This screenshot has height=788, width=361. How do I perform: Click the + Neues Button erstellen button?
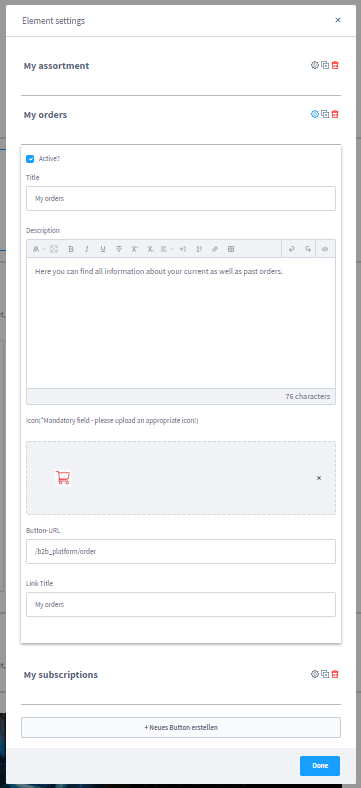point(181,727)
